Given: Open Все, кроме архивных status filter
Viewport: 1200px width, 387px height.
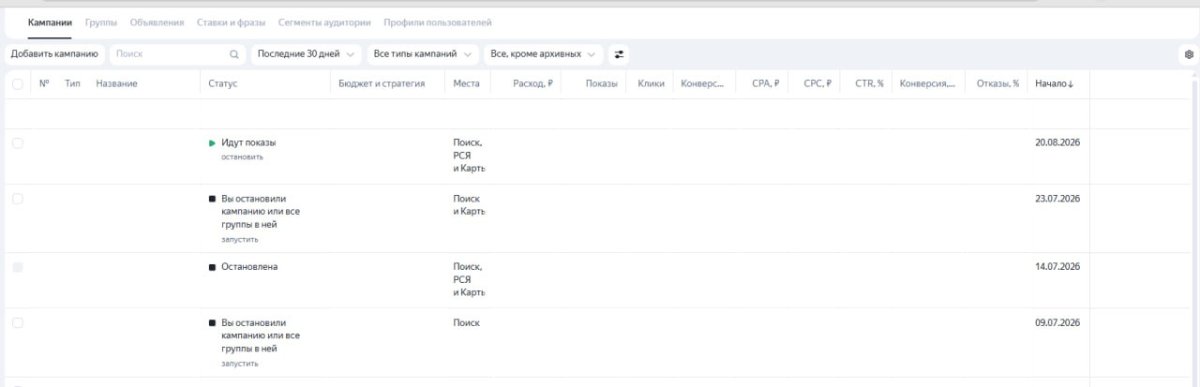Looking at the screenshot, I should point(544,54).
